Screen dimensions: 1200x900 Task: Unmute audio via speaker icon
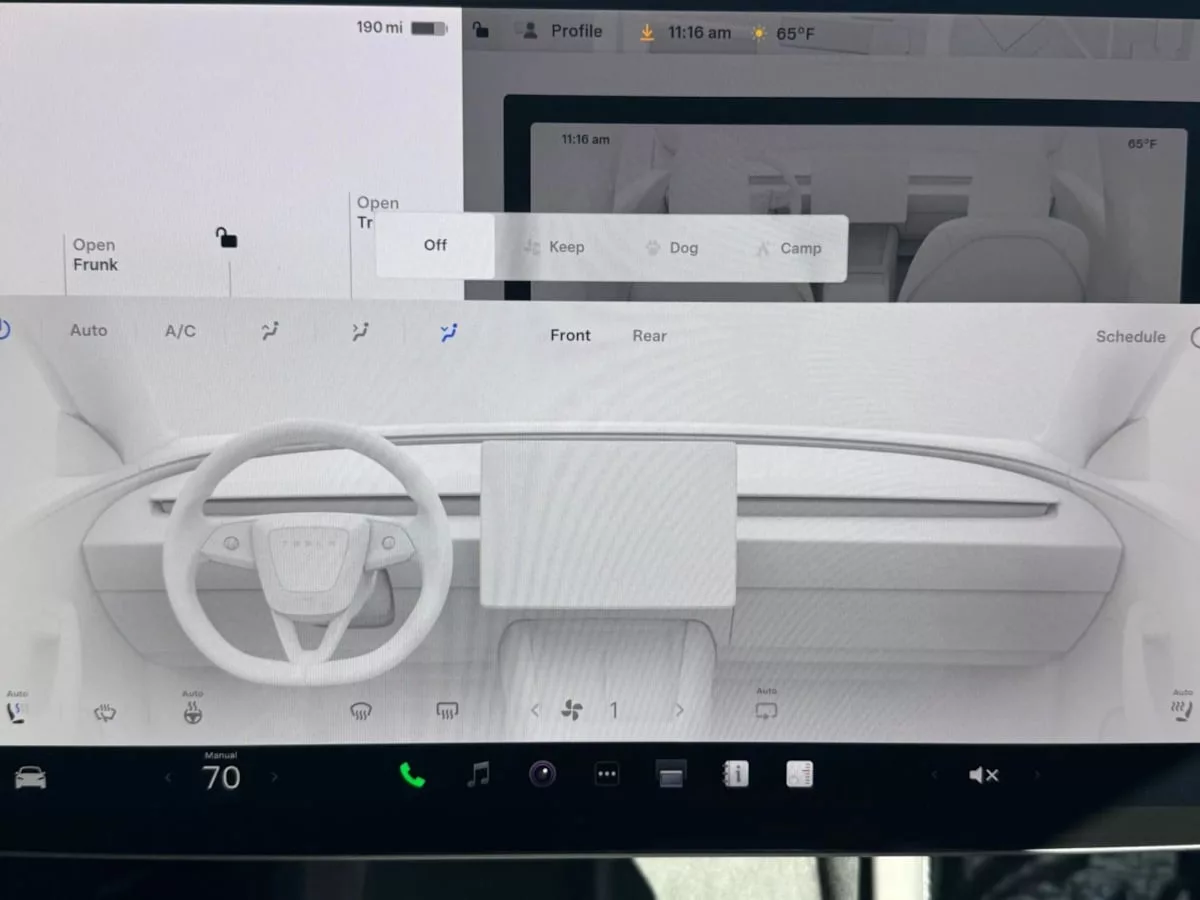(984, 775)
